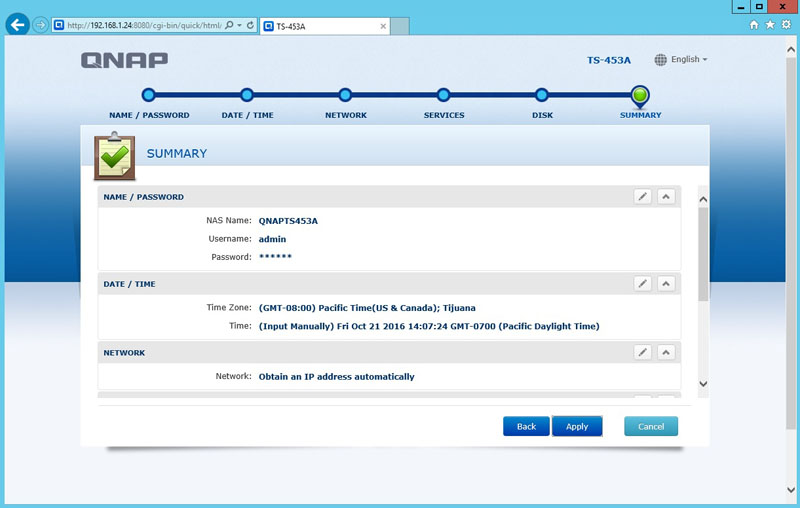This screenshot has width=800, height=508.
Task: Jump to NETWORK wizard step
Action: [345, 95]
